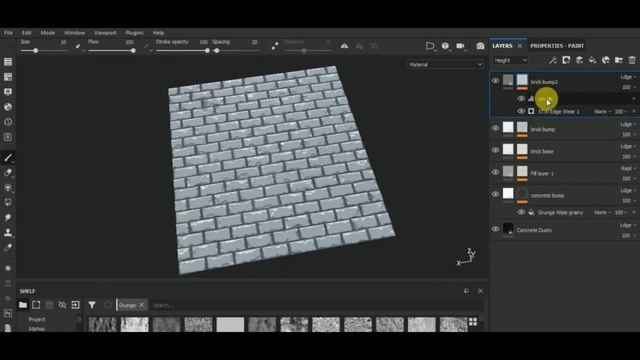The image size is (640, 360).
Task: Adjust the brush Flow slider
Action: click(x=111, y=51)
